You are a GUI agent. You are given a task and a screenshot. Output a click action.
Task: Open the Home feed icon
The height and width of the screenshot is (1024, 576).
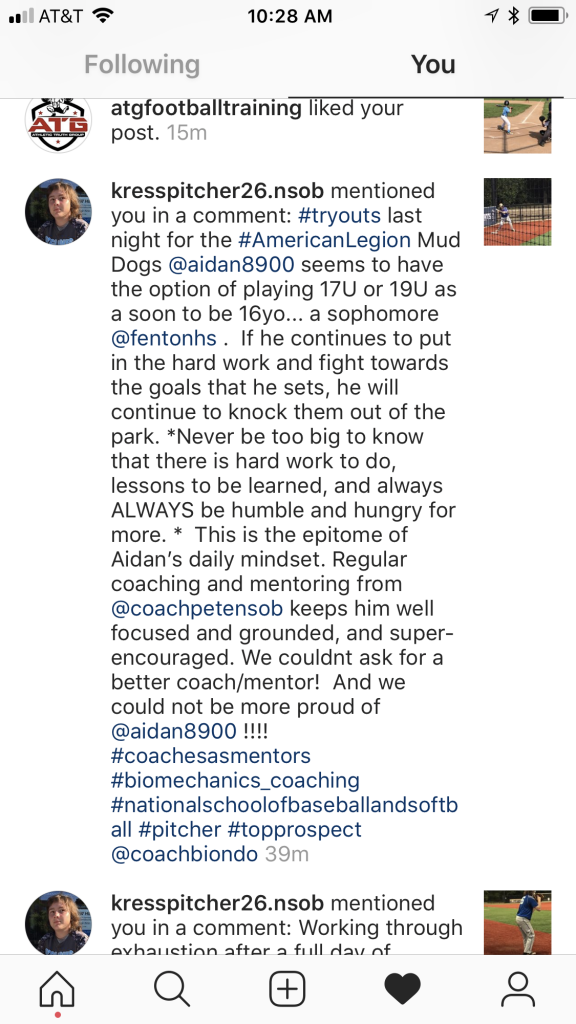57,989
